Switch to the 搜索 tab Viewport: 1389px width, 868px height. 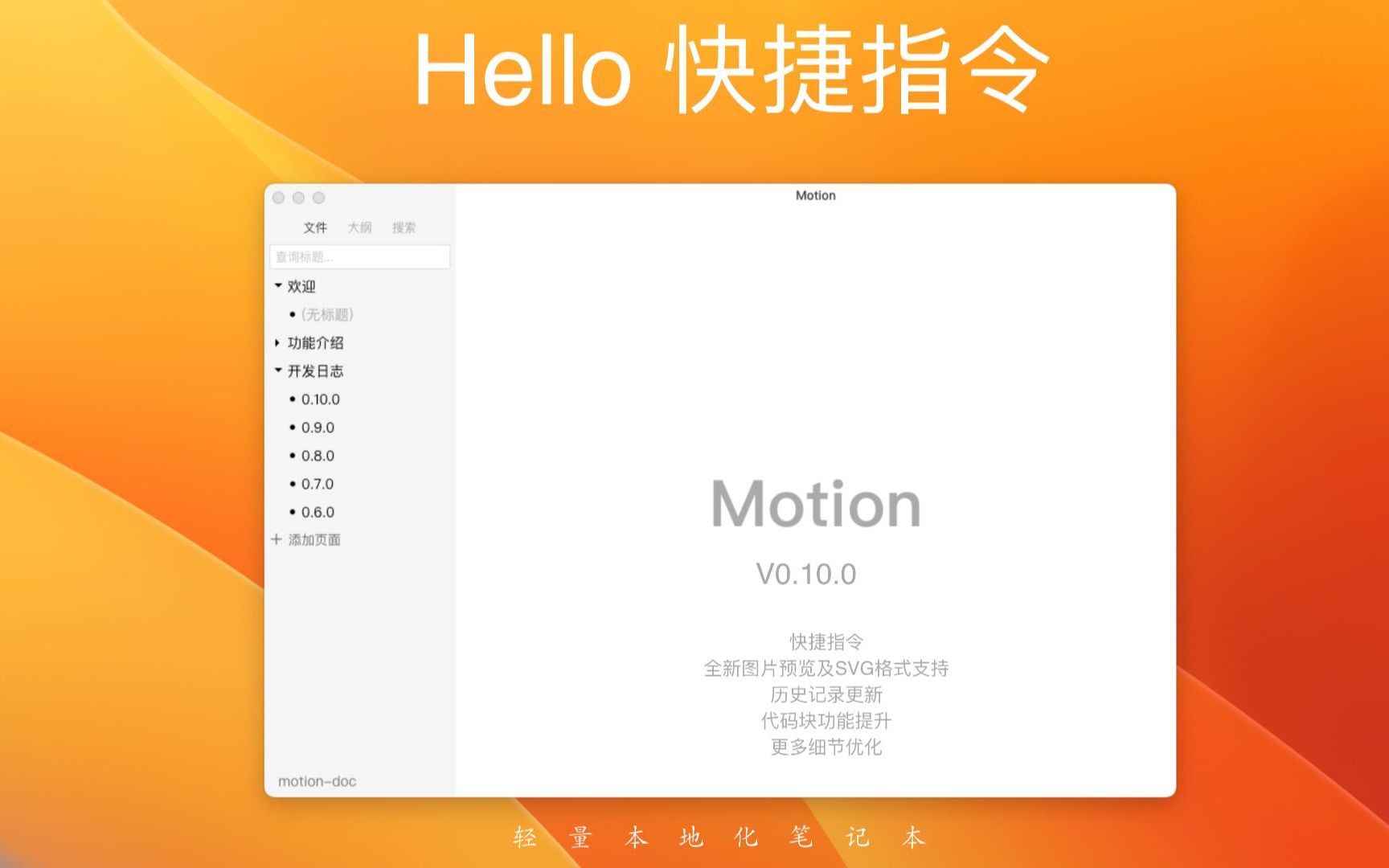pos(406,227)
